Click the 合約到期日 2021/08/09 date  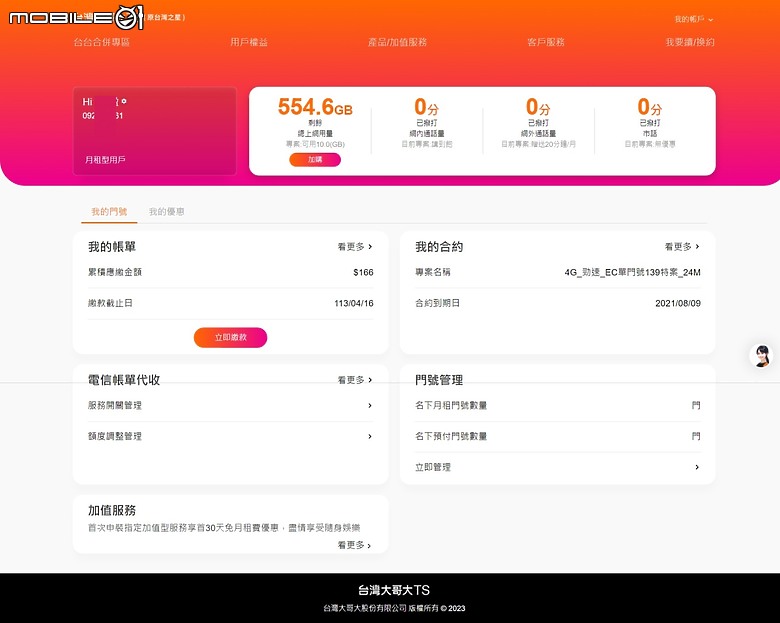tap(678, 304)
